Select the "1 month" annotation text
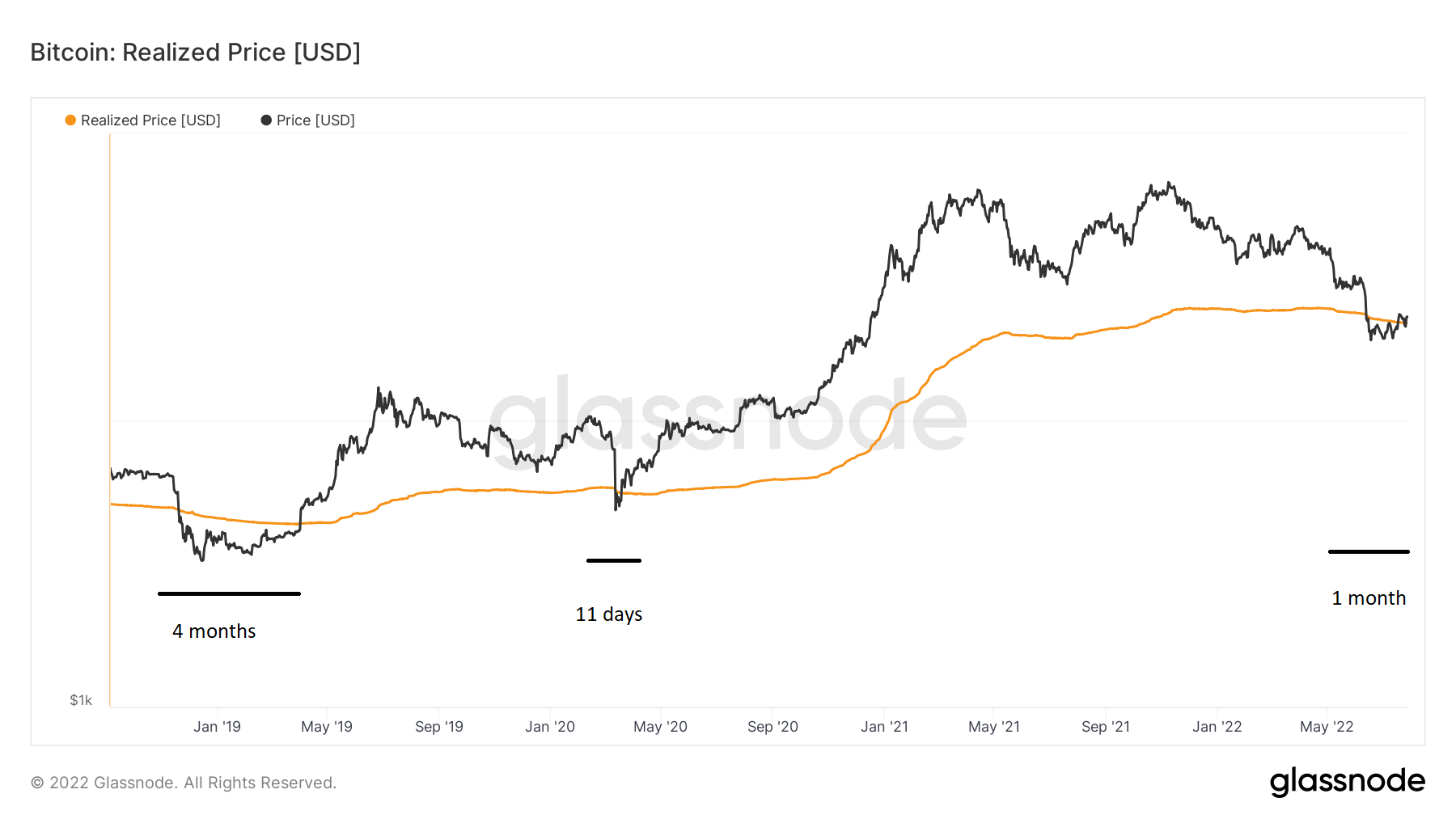1456x819 pixels. [x=1369, y=598]
